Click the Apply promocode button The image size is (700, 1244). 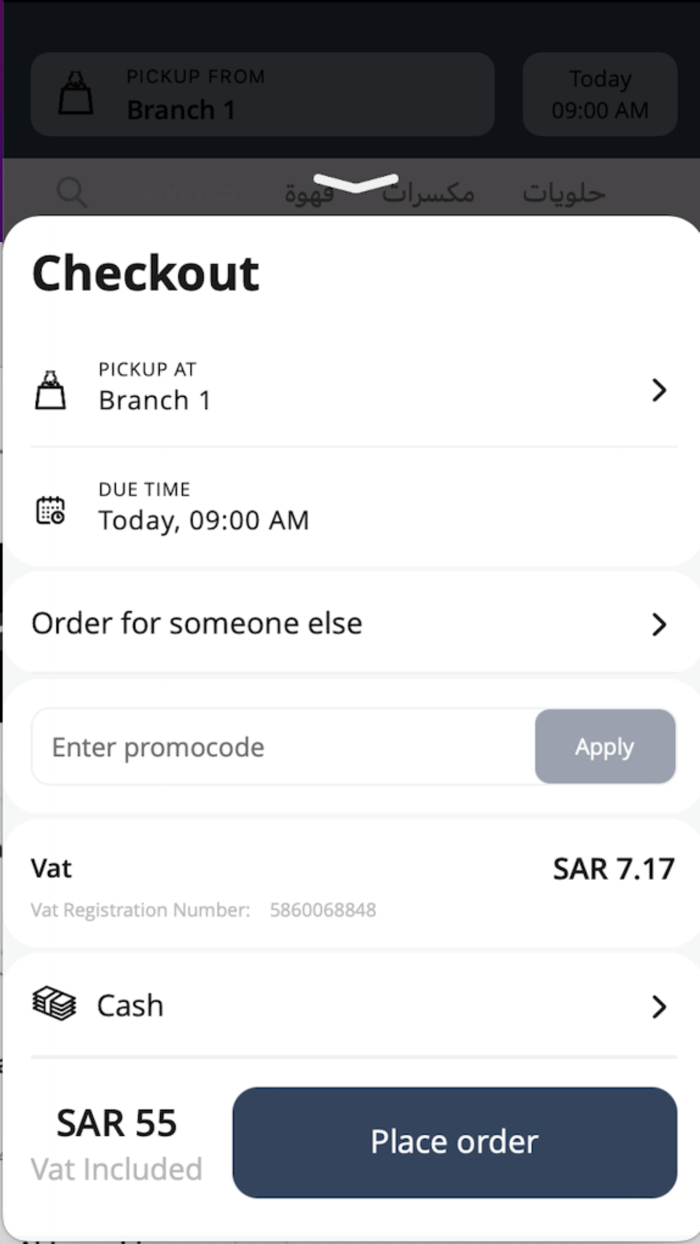point(605,747)
